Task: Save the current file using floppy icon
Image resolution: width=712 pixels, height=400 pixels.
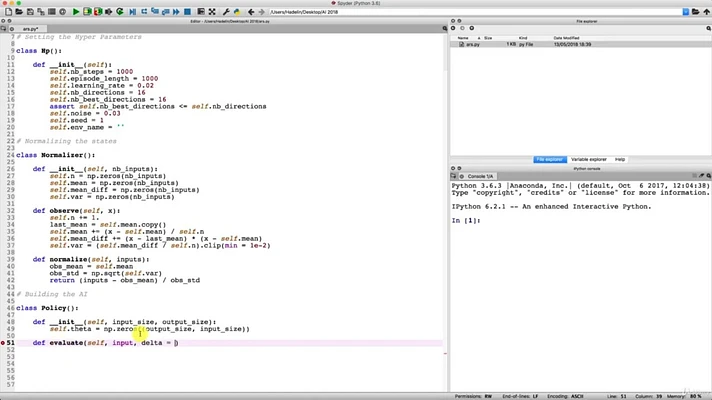Action: (30, 12)
